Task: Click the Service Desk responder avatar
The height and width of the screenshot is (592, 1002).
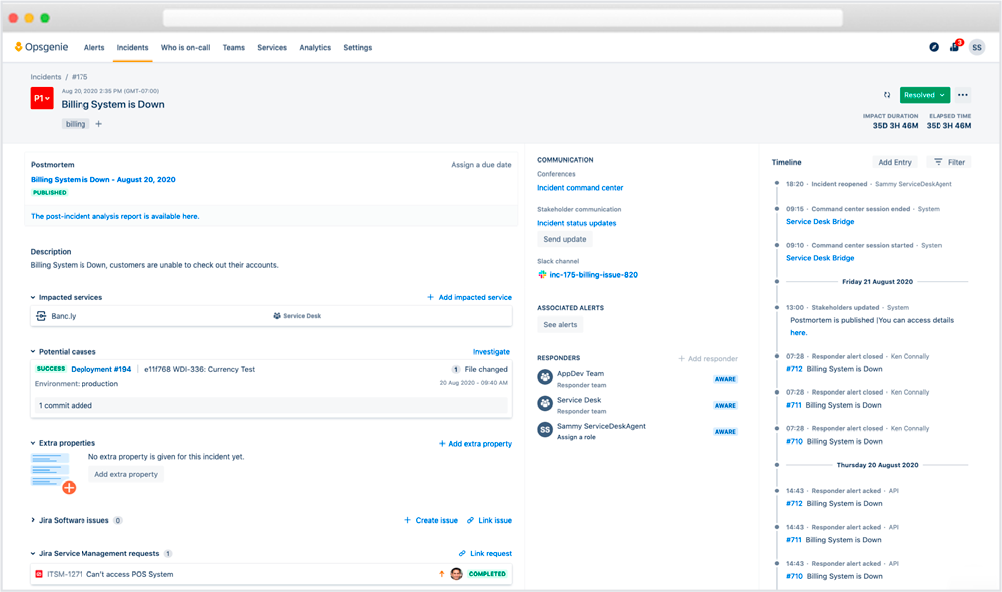Action: 545,403
